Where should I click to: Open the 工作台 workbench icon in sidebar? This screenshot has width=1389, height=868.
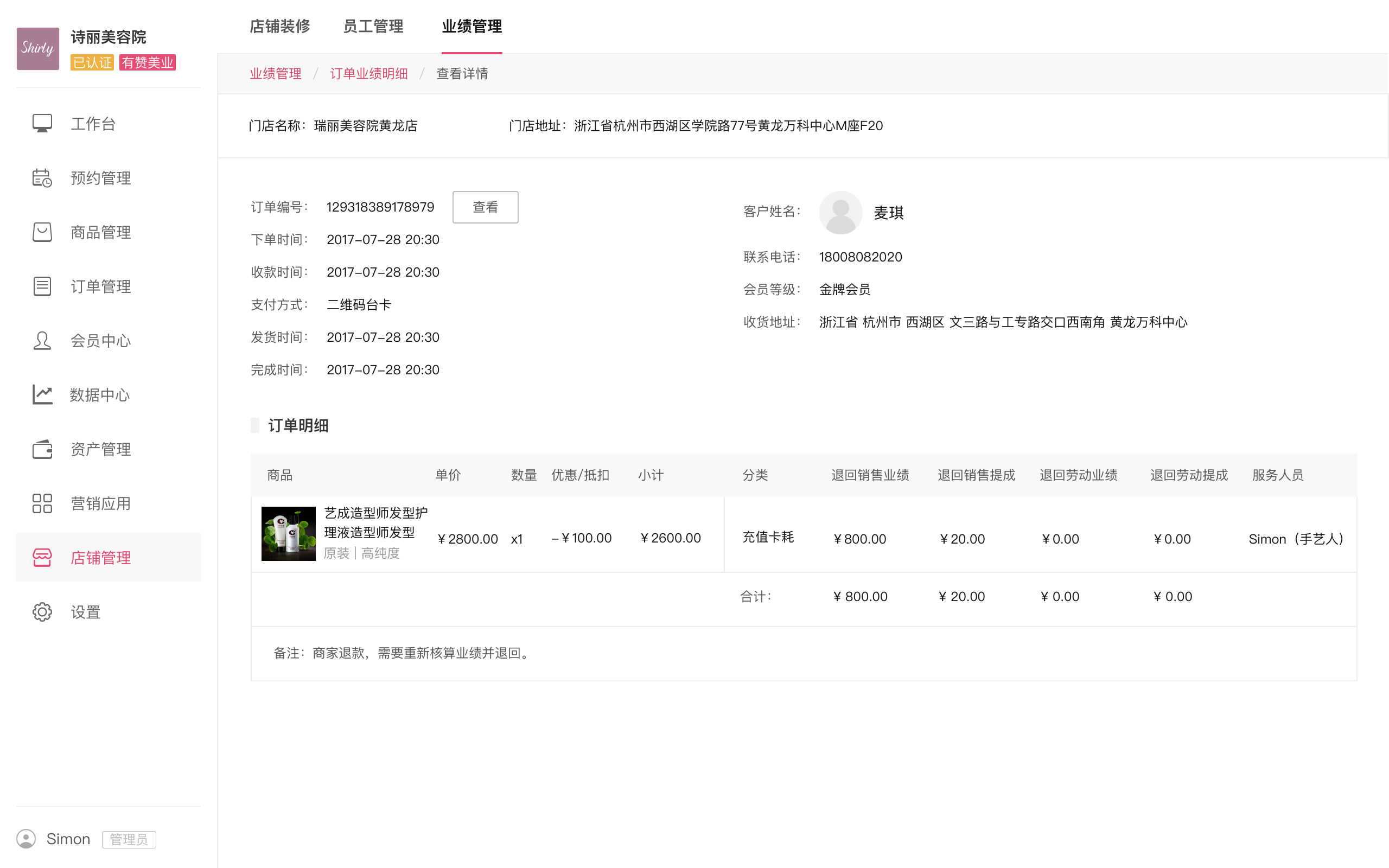point(41,123)
